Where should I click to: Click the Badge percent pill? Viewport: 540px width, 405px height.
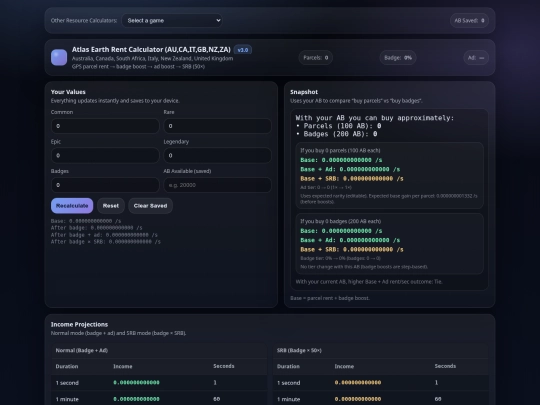coord(398,58)
